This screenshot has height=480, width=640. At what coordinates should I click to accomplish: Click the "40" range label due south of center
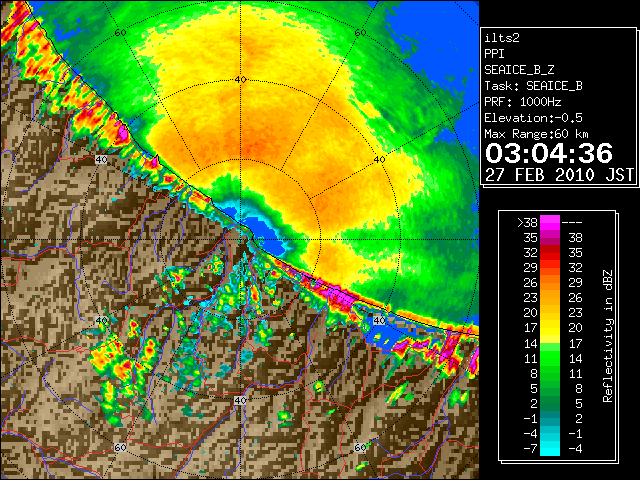[240, 400]
